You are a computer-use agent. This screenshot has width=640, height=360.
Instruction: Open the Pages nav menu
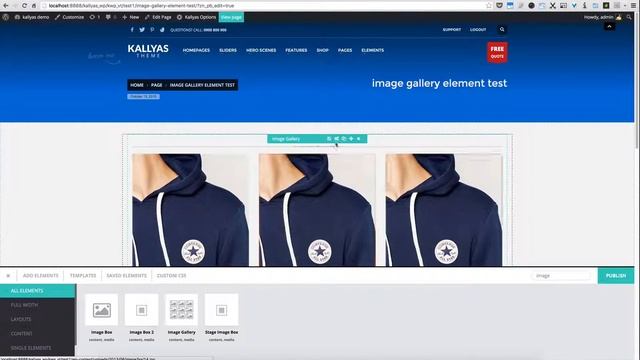pos(345,50)
